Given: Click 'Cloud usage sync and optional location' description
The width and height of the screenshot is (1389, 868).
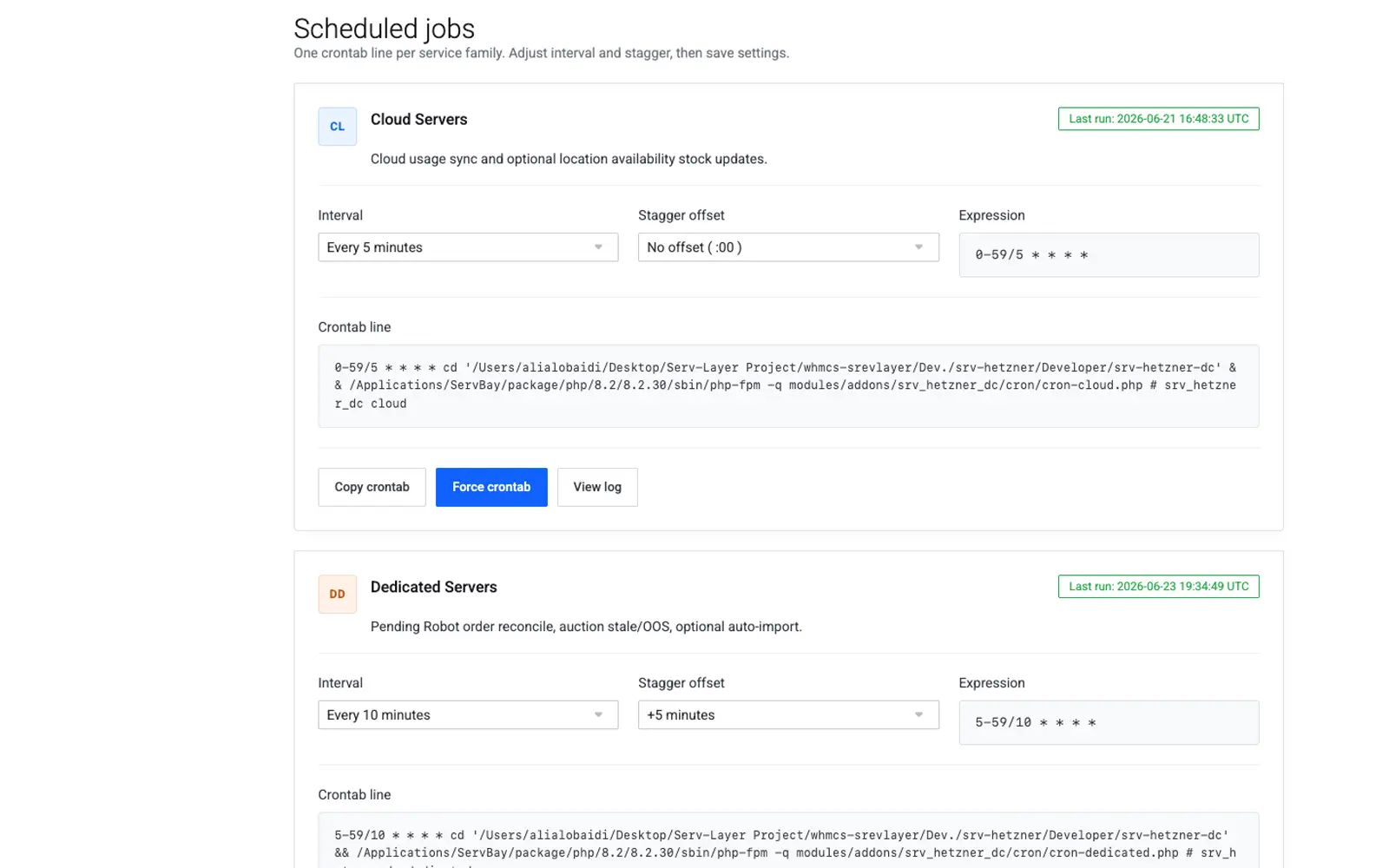Looking at the screenshot, I should [569, 159].
